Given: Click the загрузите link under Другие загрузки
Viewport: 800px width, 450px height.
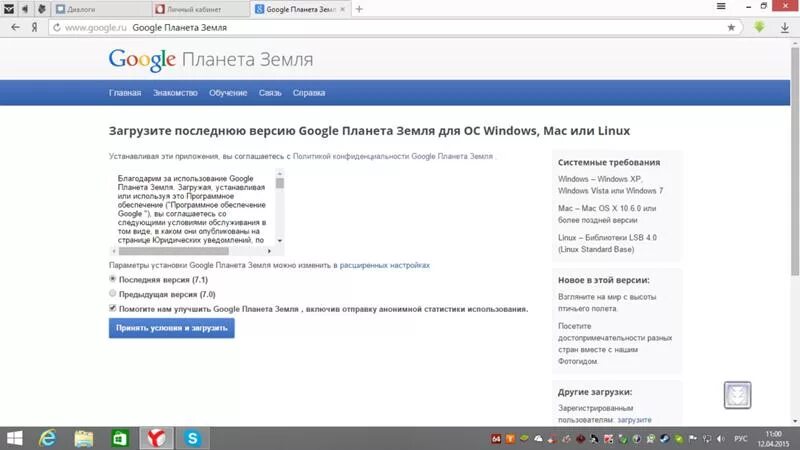Looking at the screenshot, I should point(634,420).
